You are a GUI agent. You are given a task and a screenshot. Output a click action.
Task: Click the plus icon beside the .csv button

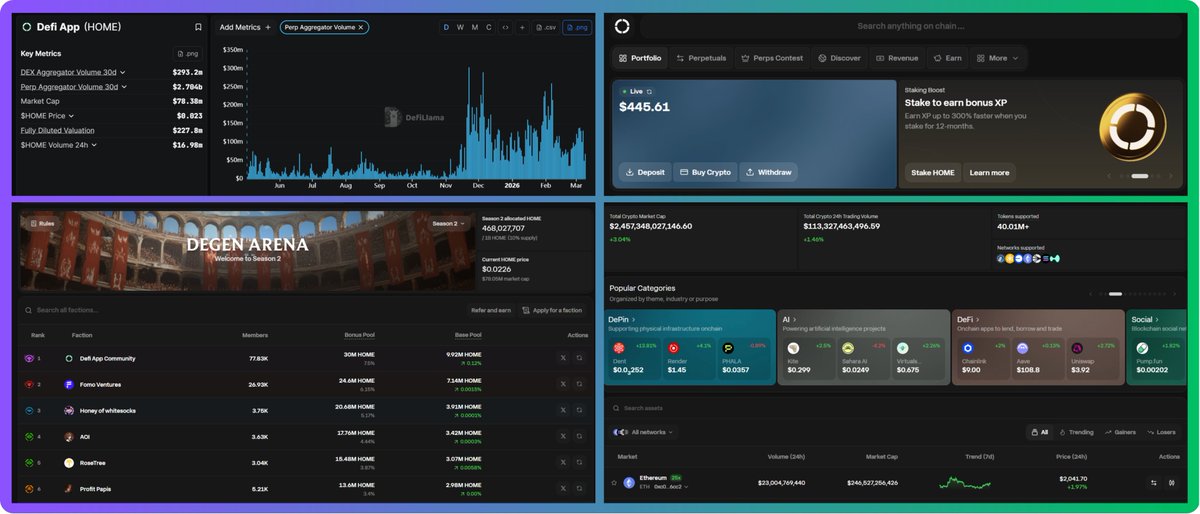coord(521,27)
